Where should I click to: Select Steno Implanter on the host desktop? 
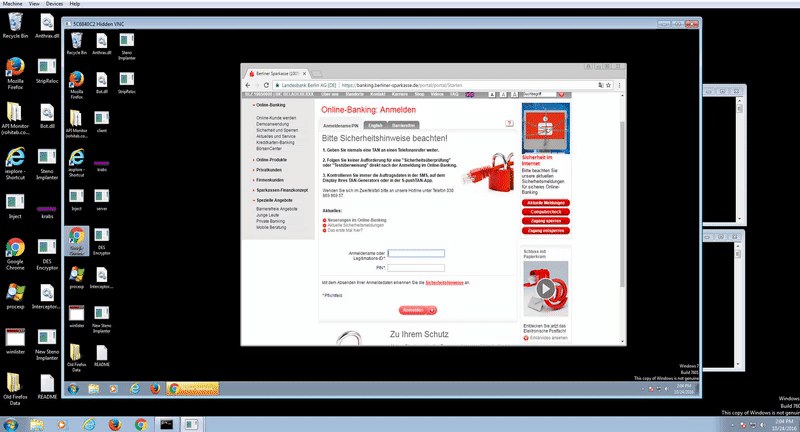(x=47, y=164)
